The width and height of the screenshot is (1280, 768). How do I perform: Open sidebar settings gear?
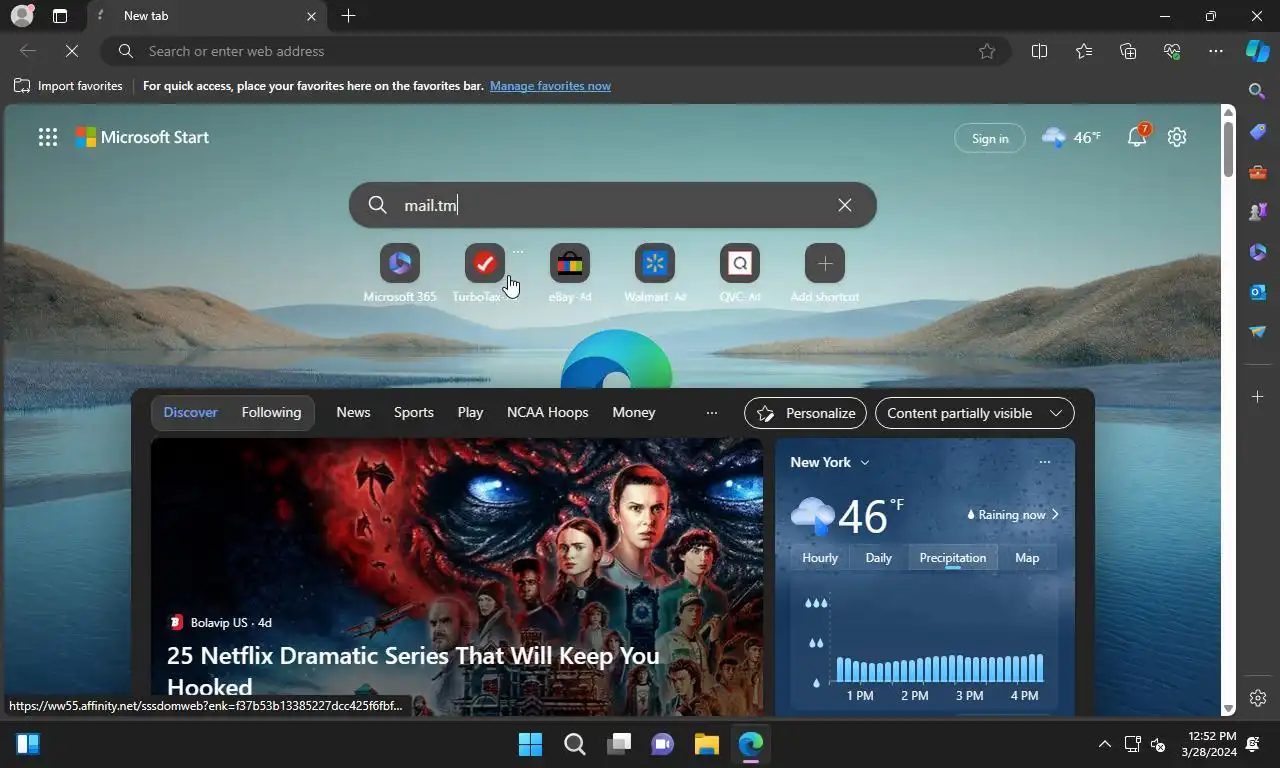tap(1258, 698)
